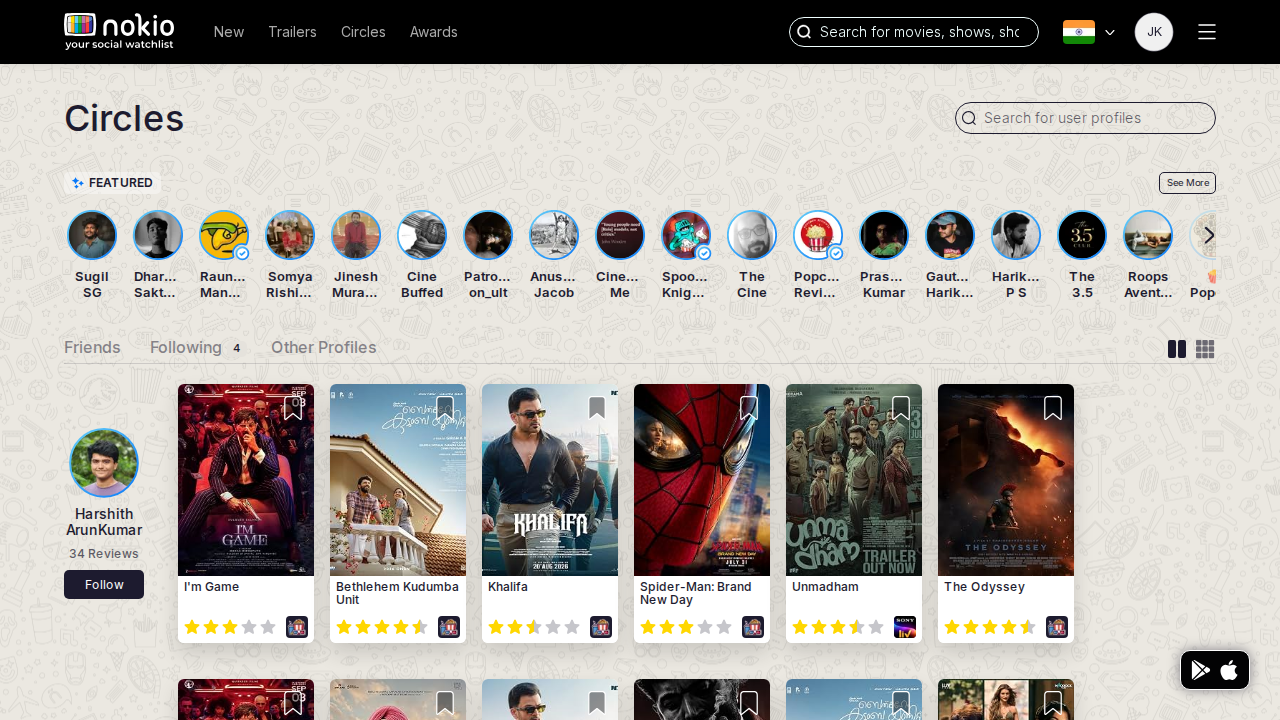Image resolution: width=1280 pixels, height=720 pixels.
Task: Open The Odyssey poster
Action: click(1006, 480)
